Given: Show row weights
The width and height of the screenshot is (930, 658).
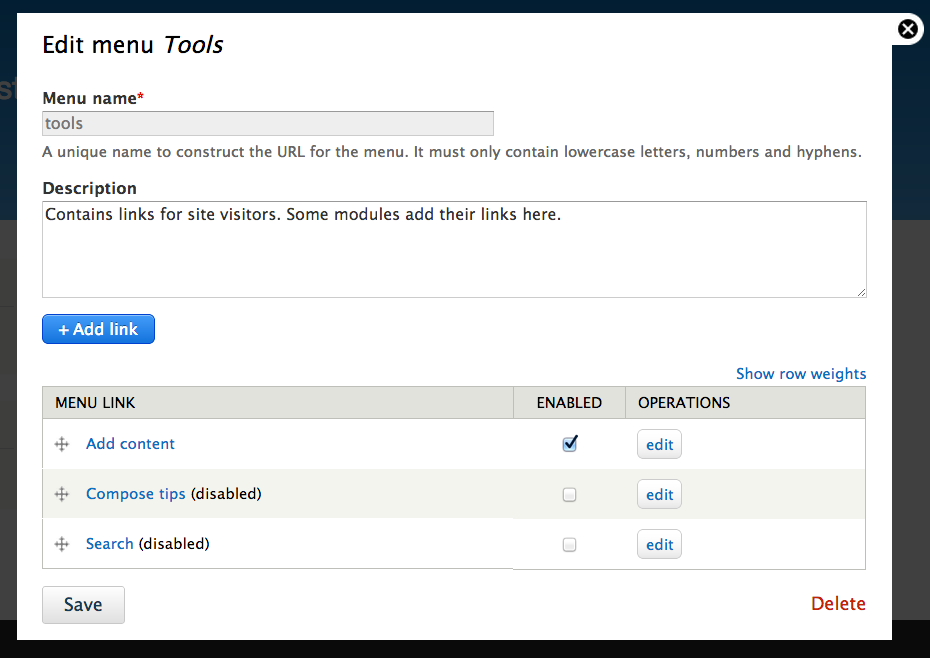Looking at the screenshot, I should [801, 374].
